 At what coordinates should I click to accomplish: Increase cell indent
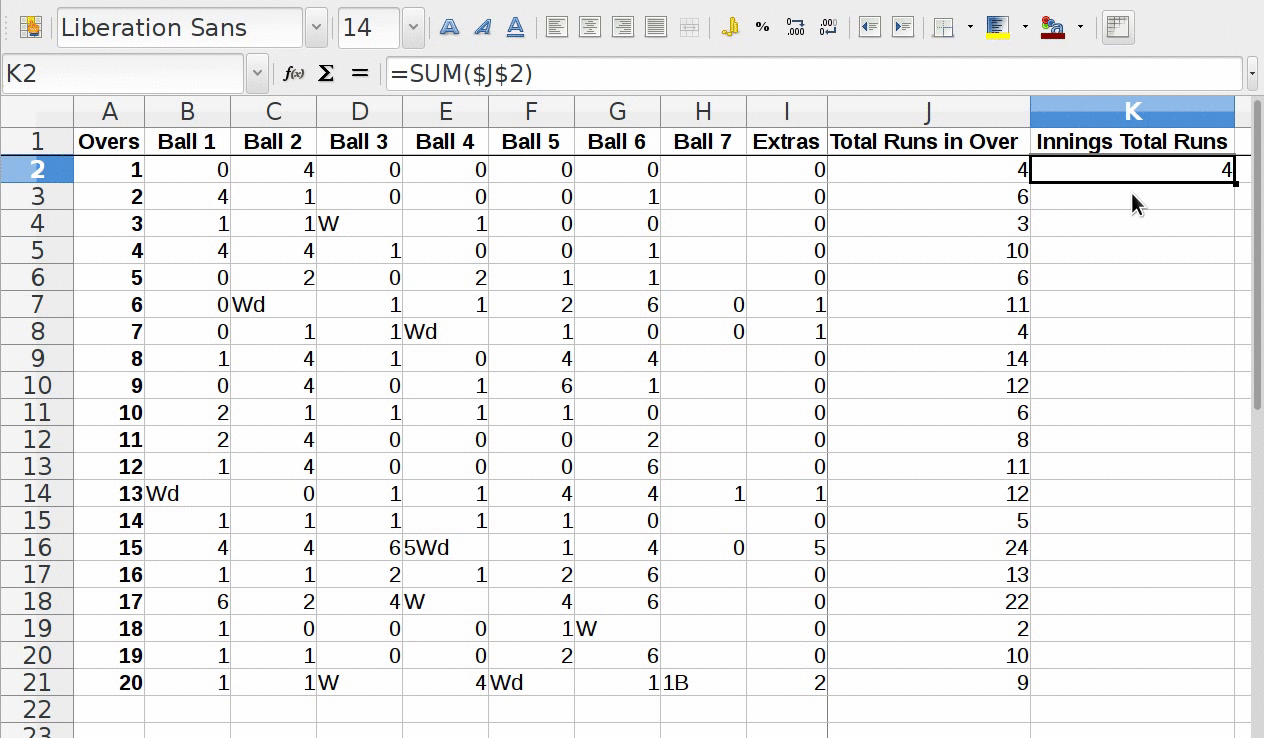(x=903, y=28)
